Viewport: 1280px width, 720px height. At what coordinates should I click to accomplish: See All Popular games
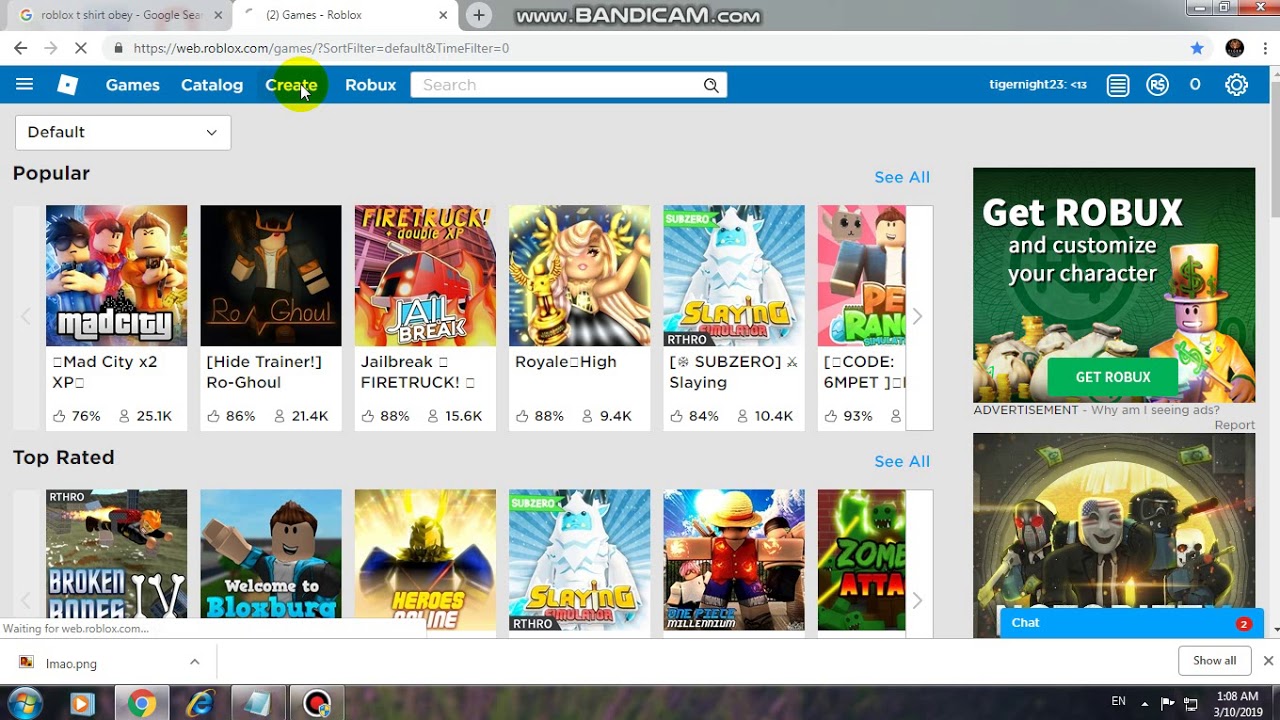click(x=902, y=177)
